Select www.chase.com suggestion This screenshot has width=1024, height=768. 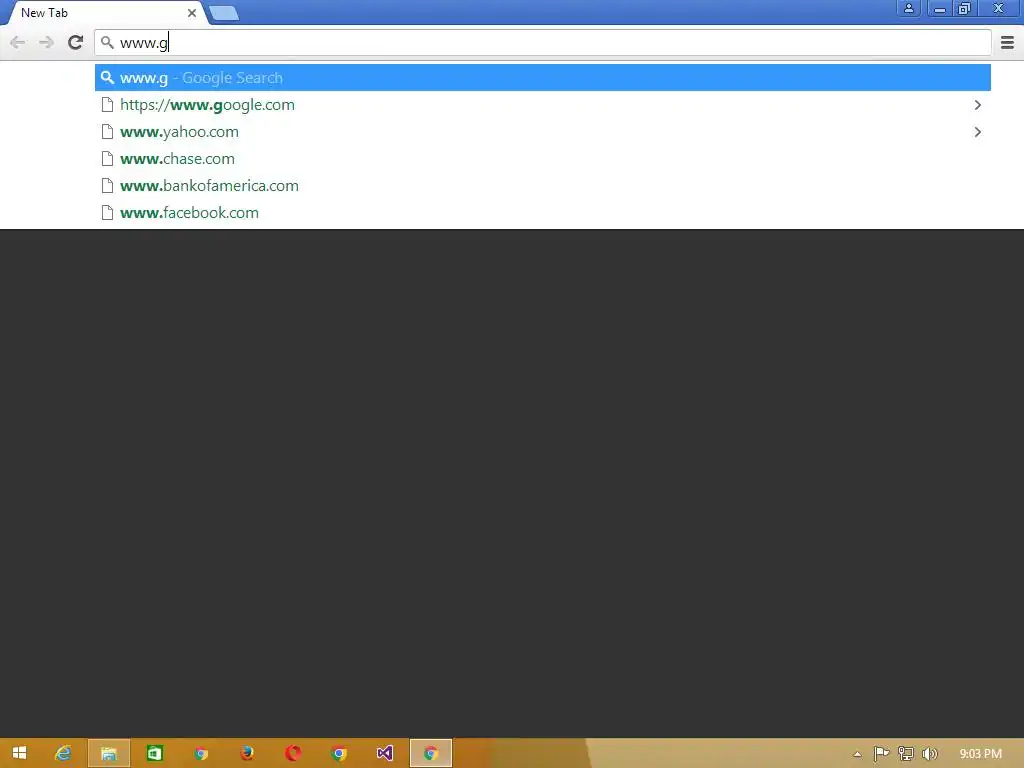[x=543, y=159]
